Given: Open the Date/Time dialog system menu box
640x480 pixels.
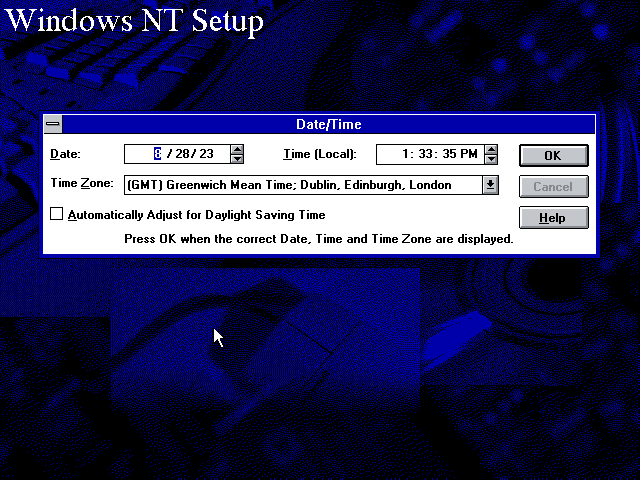Looking at the screenshot, I should click(x=53, y=124).
